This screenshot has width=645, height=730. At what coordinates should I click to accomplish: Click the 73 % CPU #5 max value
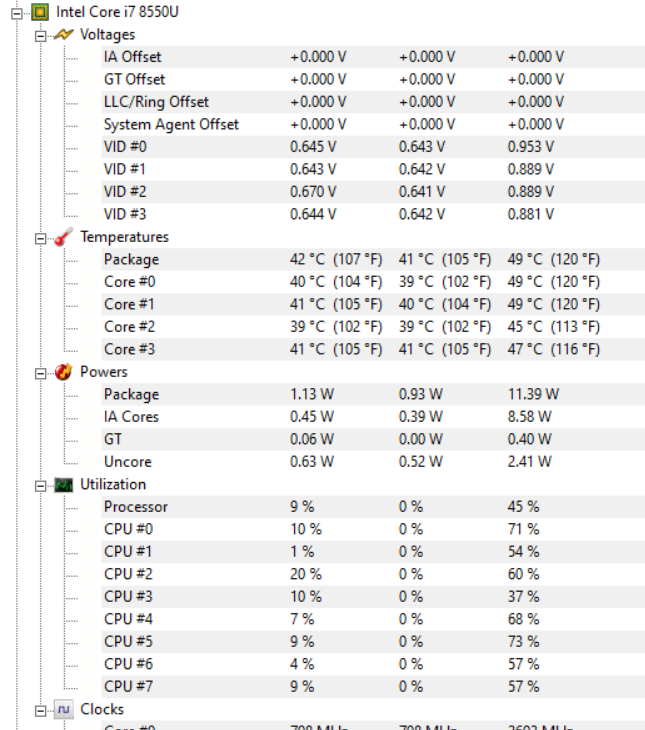click(x=523, y=642)
